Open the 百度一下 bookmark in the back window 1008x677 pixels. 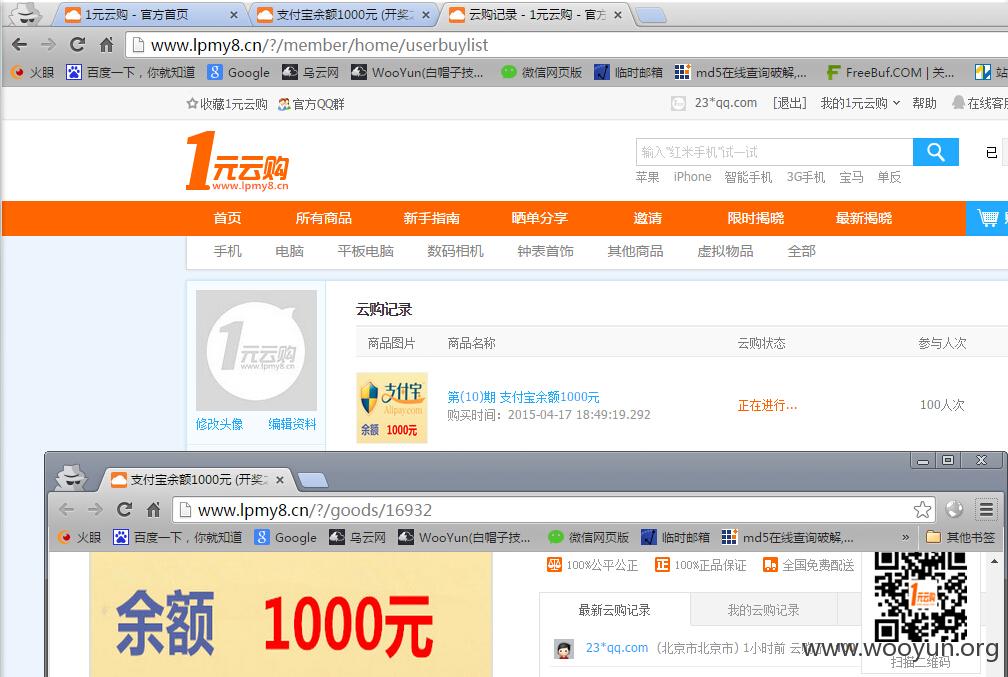pyautogui.click(x=130, y=73)
